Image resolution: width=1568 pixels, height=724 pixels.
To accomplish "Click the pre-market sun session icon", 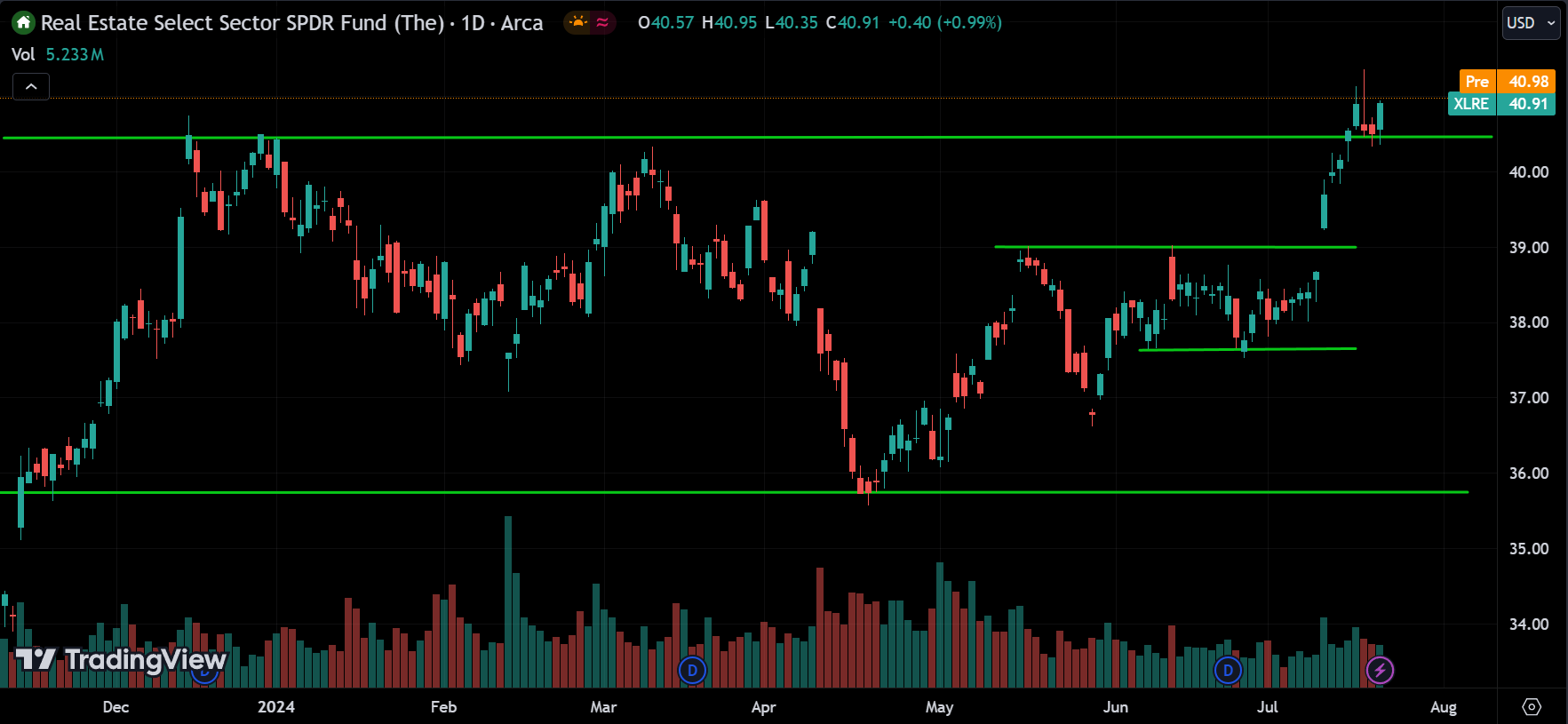I will 578,22.
